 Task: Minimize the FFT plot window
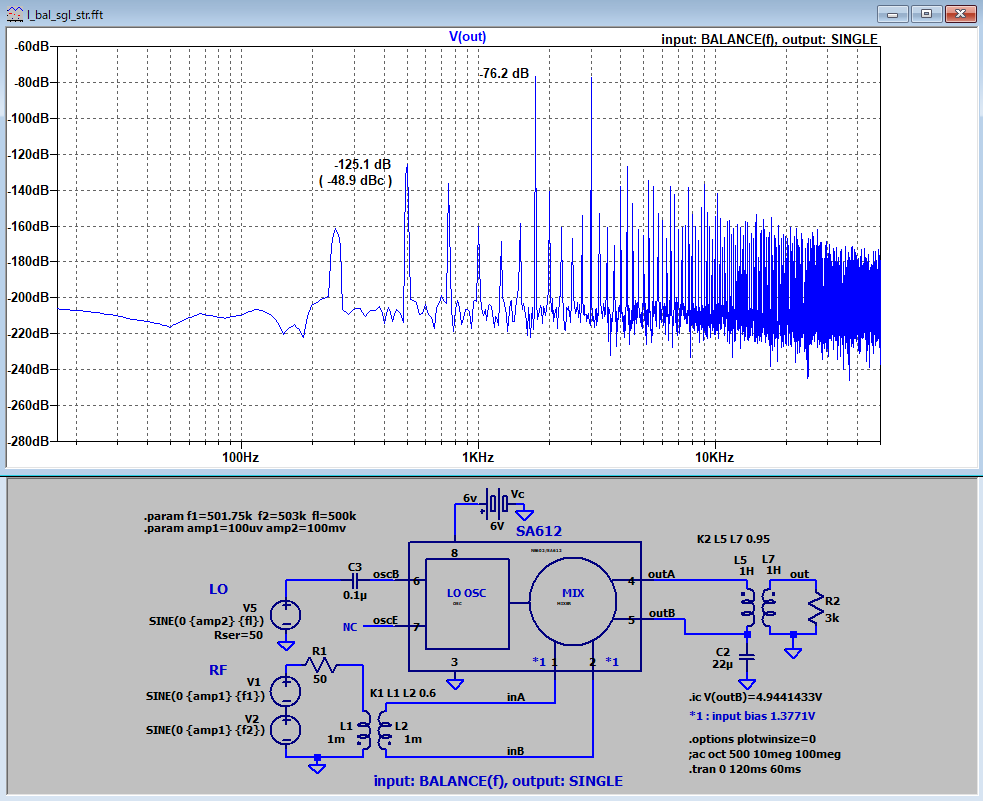pos(895,14)
